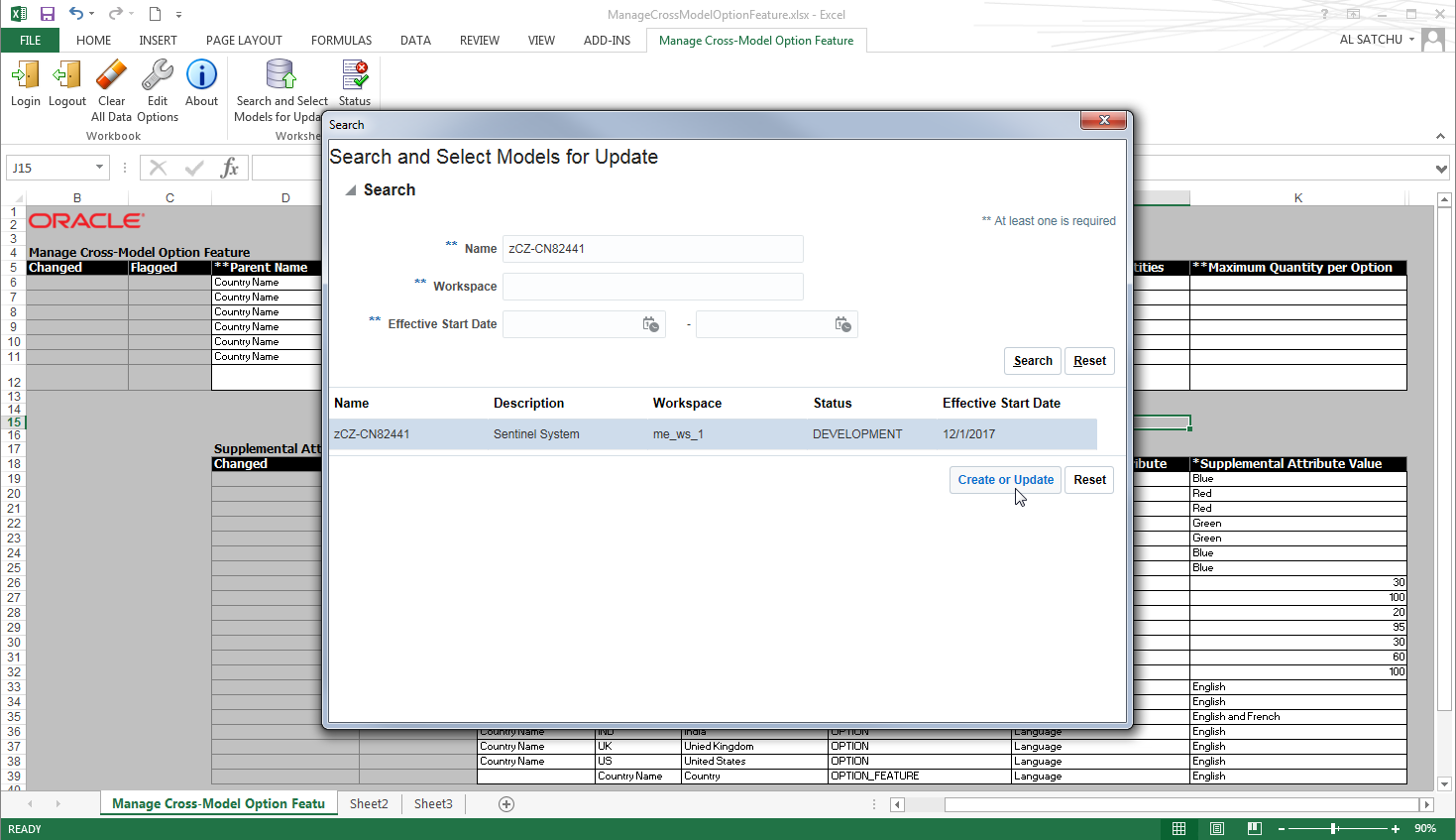Click Reset button next to Search
The height and width of the screenshot is (840, 1456).
point(1089,361)
